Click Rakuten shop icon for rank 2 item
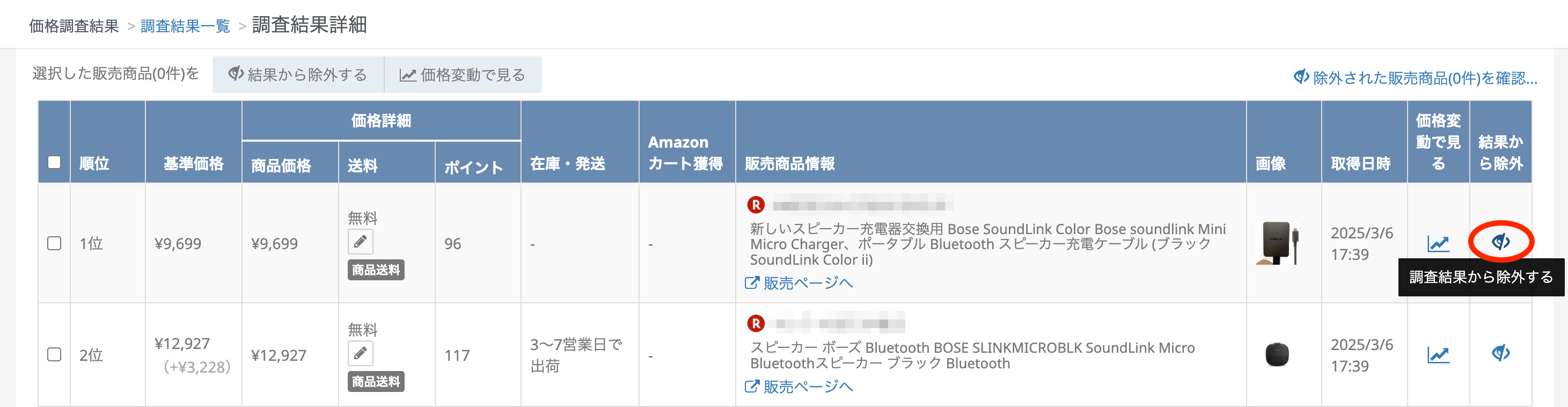The image size is (1568, 407). pos(756,323)
